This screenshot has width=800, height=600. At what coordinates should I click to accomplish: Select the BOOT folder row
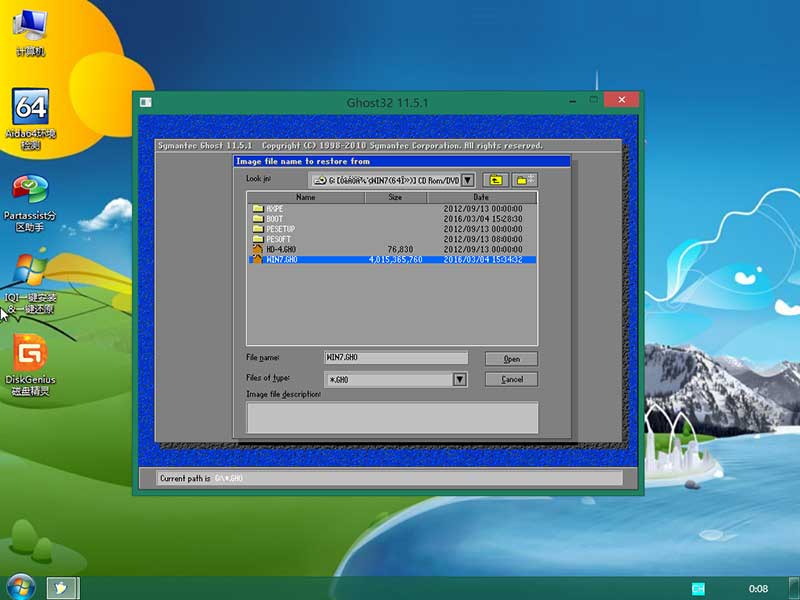coord(392,219)
